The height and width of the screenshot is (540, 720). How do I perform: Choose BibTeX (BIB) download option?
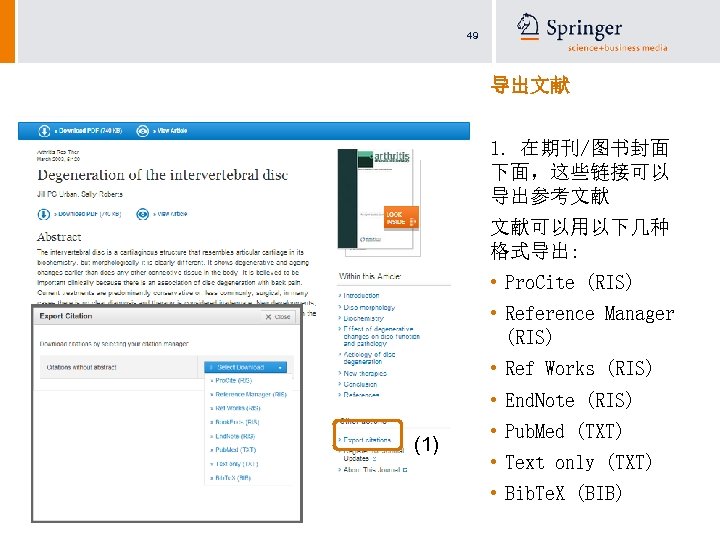pyautogui.click(x=231, y=478)
